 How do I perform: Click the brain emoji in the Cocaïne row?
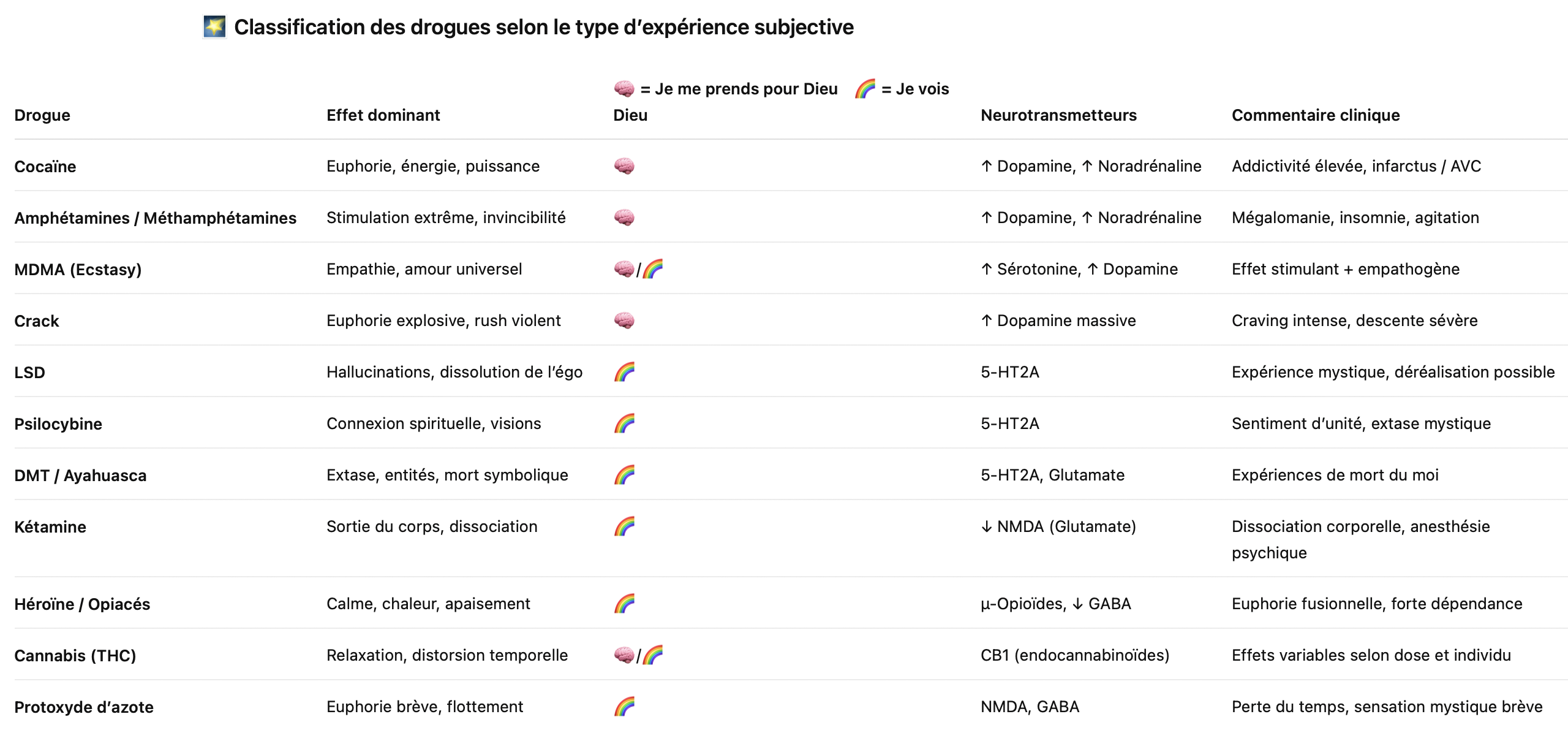[624, 166]
